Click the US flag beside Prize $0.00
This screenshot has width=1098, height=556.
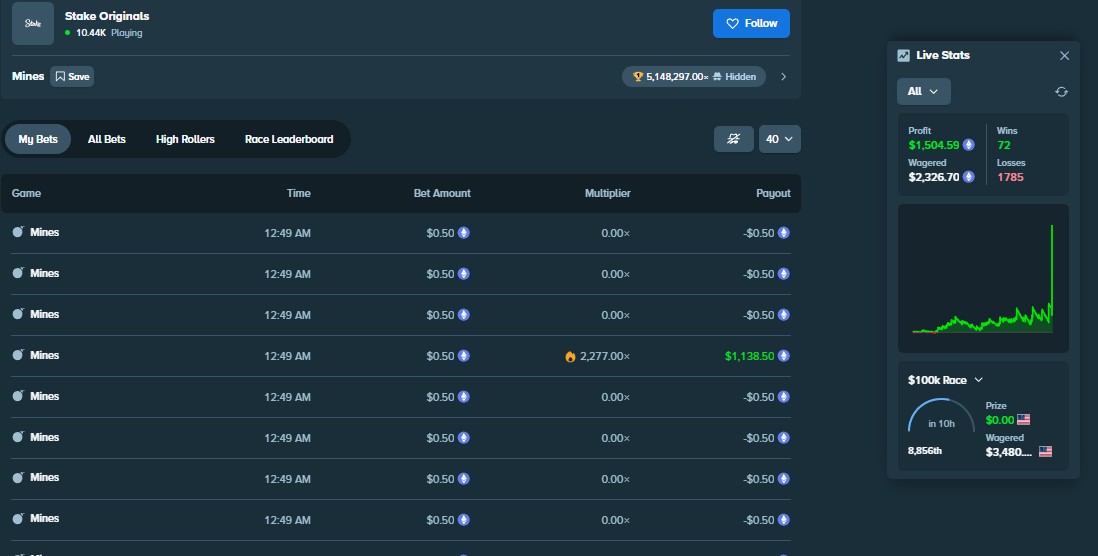click(1024, 420)
